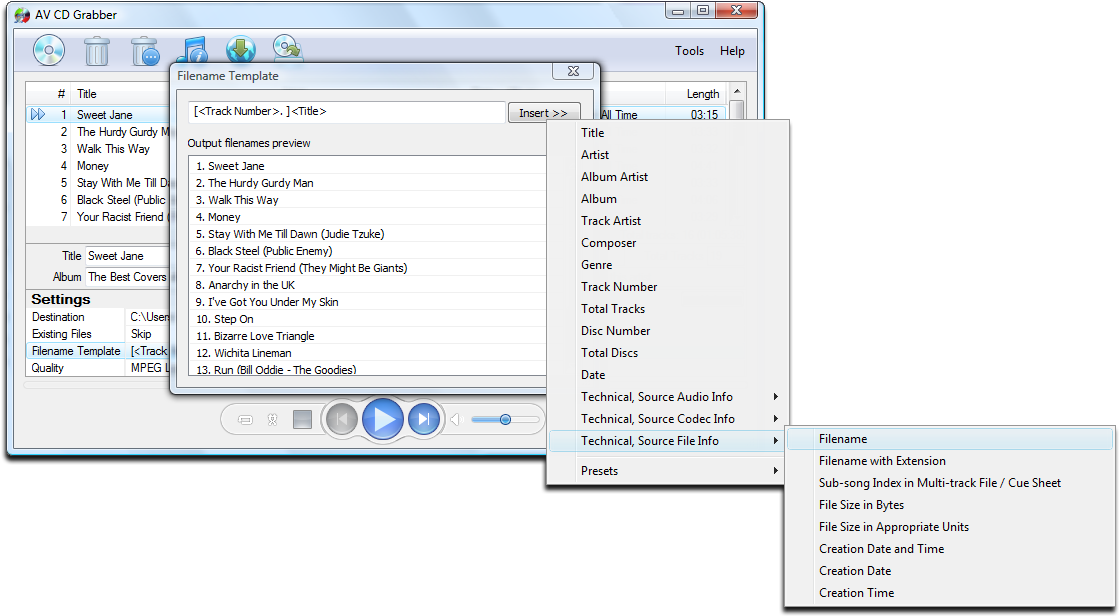This screenshot has height=616, width=1119.
Task: Select Total Tracks menu entry
Action: coord(613,309)
